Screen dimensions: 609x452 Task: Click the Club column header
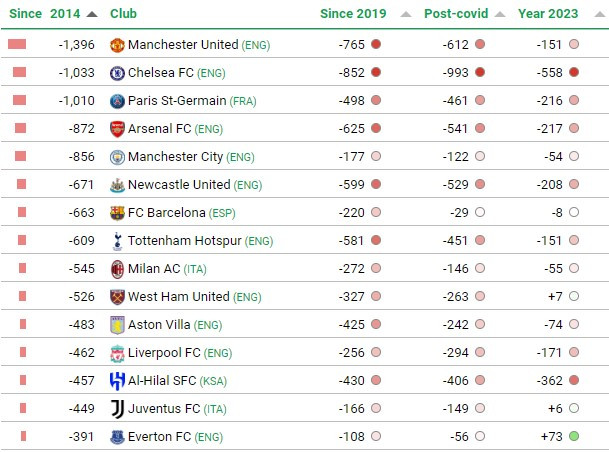(123, 14)
